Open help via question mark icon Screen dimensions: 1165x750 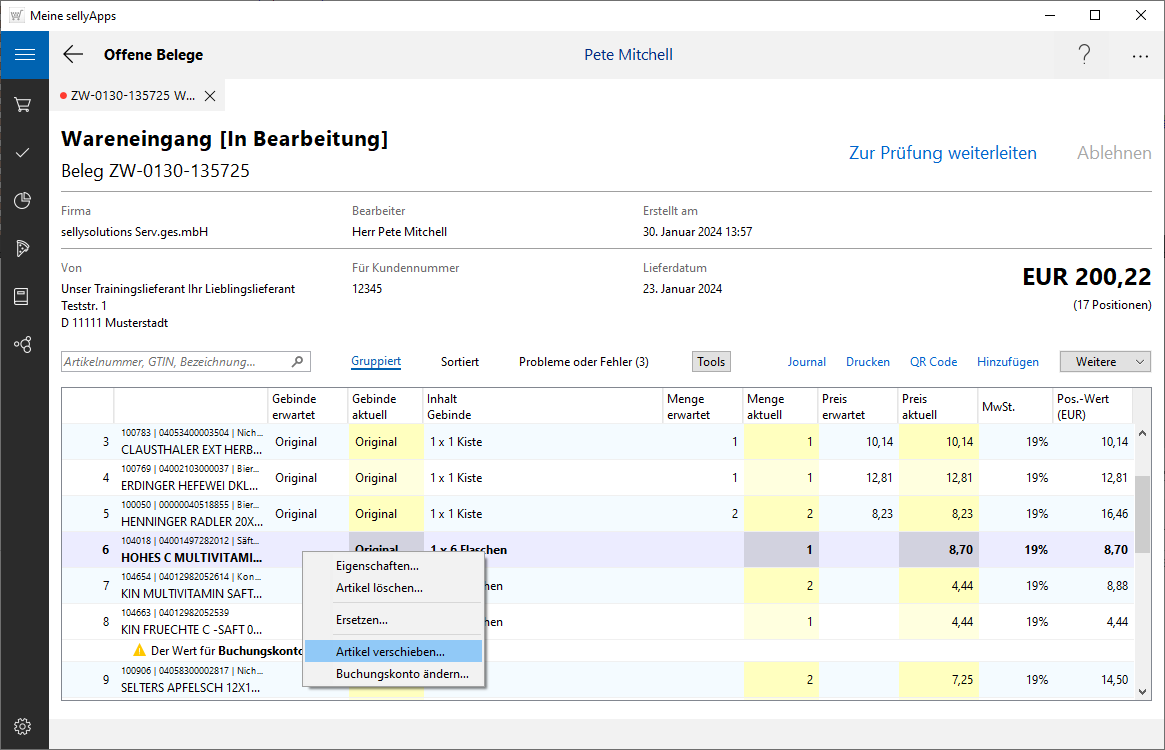pyautogui.click(x=1084, y=55)
